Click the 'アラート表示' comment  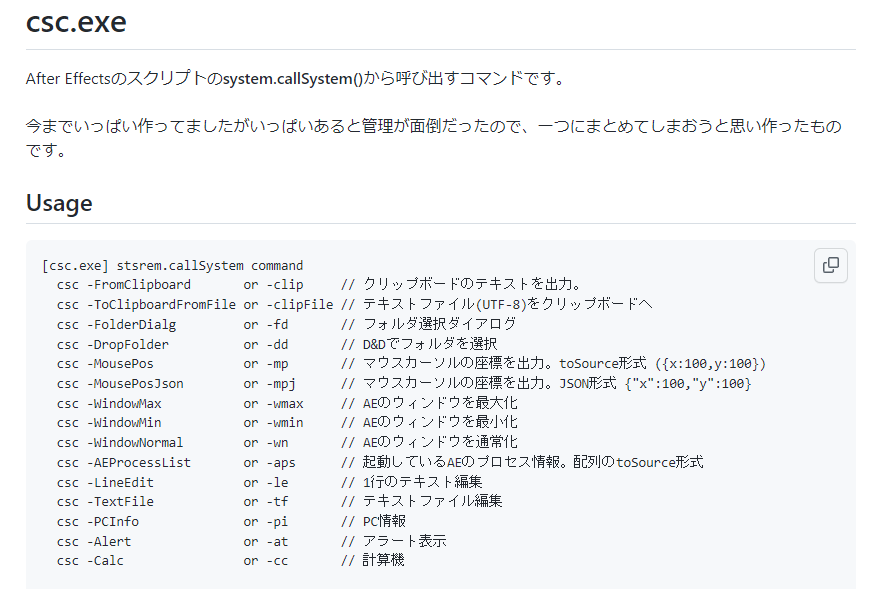point(404,541)
